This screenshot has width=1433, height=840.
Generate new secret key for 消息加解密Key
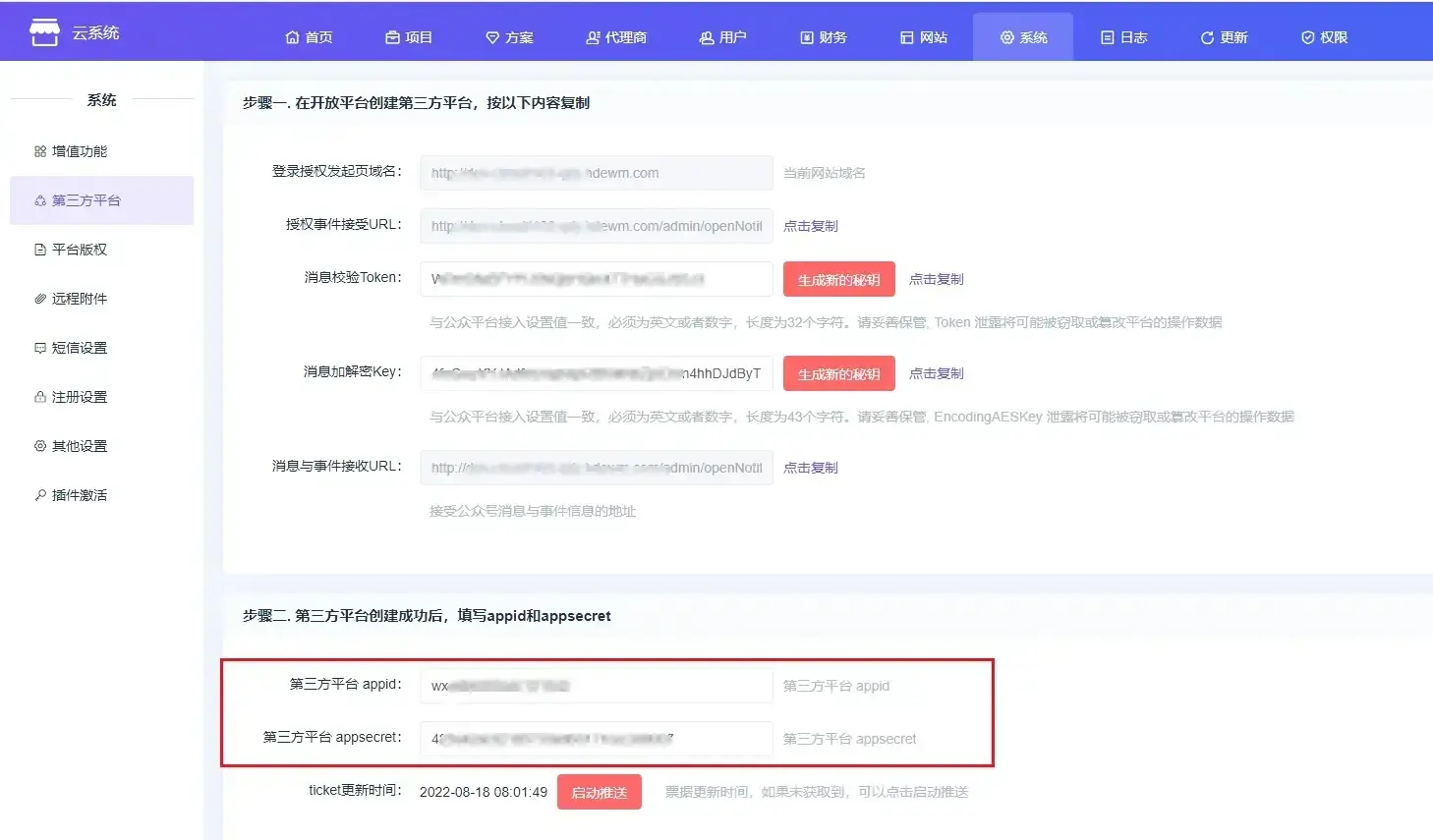838,373
